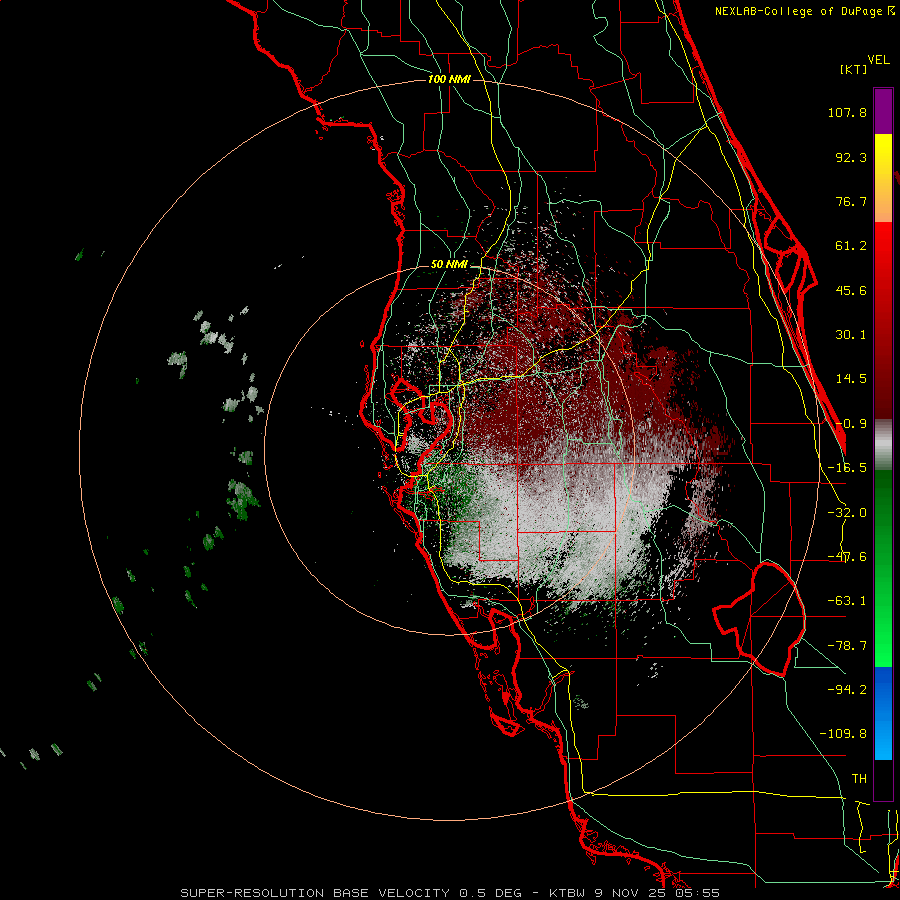Viewport: 900px width, 900px height.
Task: Select the -0.9 velocity scale value
Action: pyautogui.click(x=851, y=424)
